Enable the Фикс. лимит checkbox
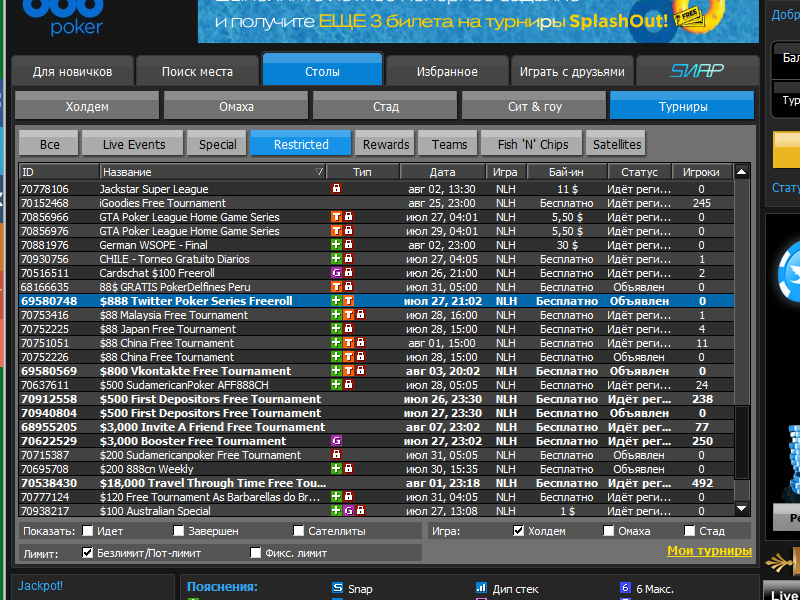Viewport: 800px width, 600px height. 256,553
